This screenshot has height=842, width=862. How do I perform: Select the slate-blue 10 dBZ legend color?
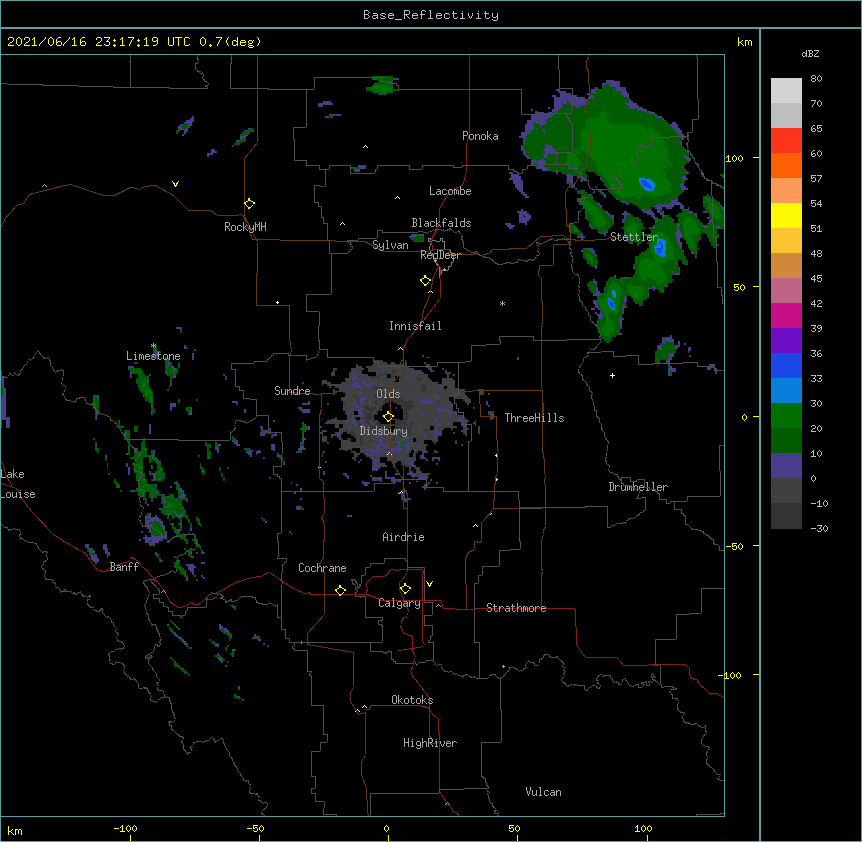(x=786, y=466)
